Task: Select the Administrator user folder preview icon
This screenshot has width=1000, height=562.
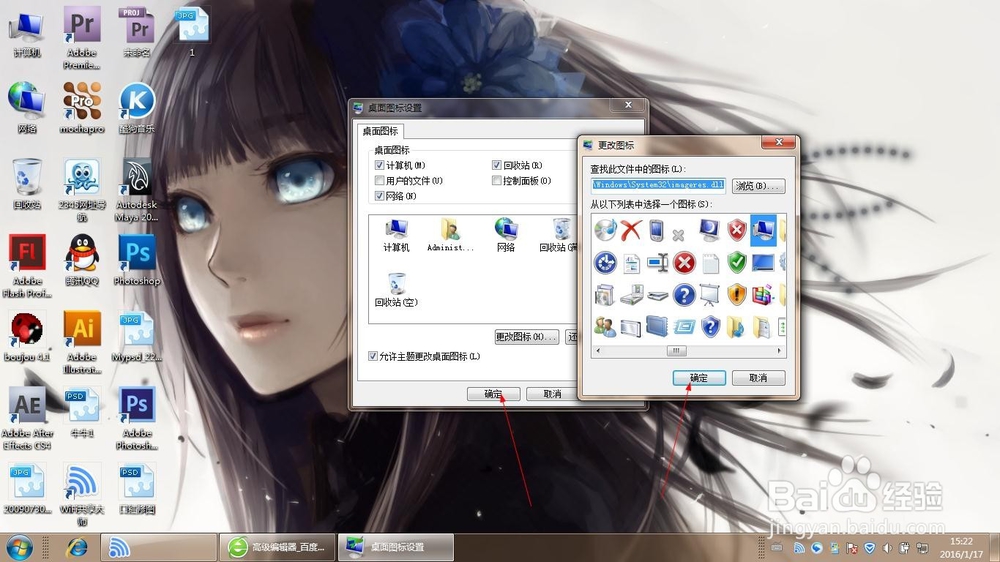Action: click(x=450, y=234)
